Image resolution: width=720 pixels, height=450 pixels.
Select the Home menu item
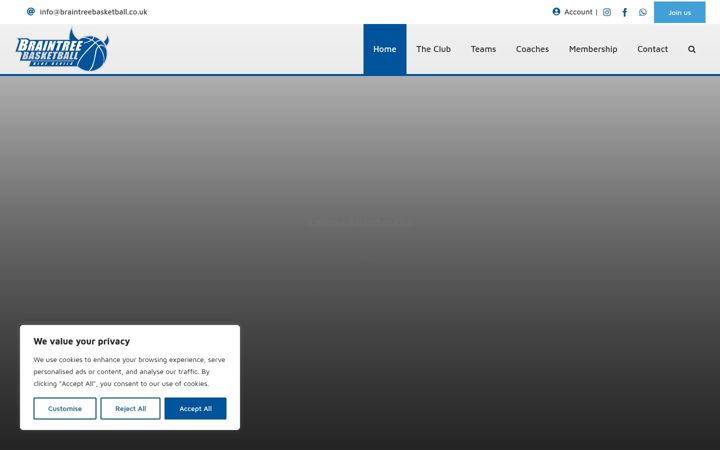pos(385,49)
